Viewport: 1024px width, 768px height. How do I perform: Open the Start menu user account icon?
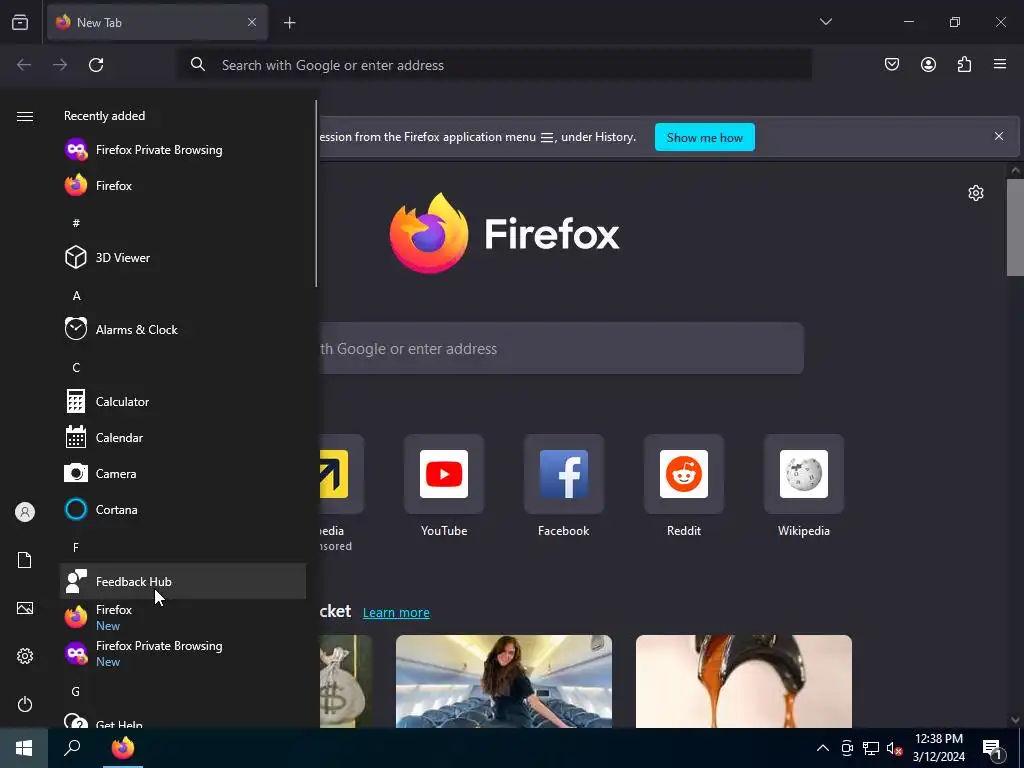coord(25,512)
